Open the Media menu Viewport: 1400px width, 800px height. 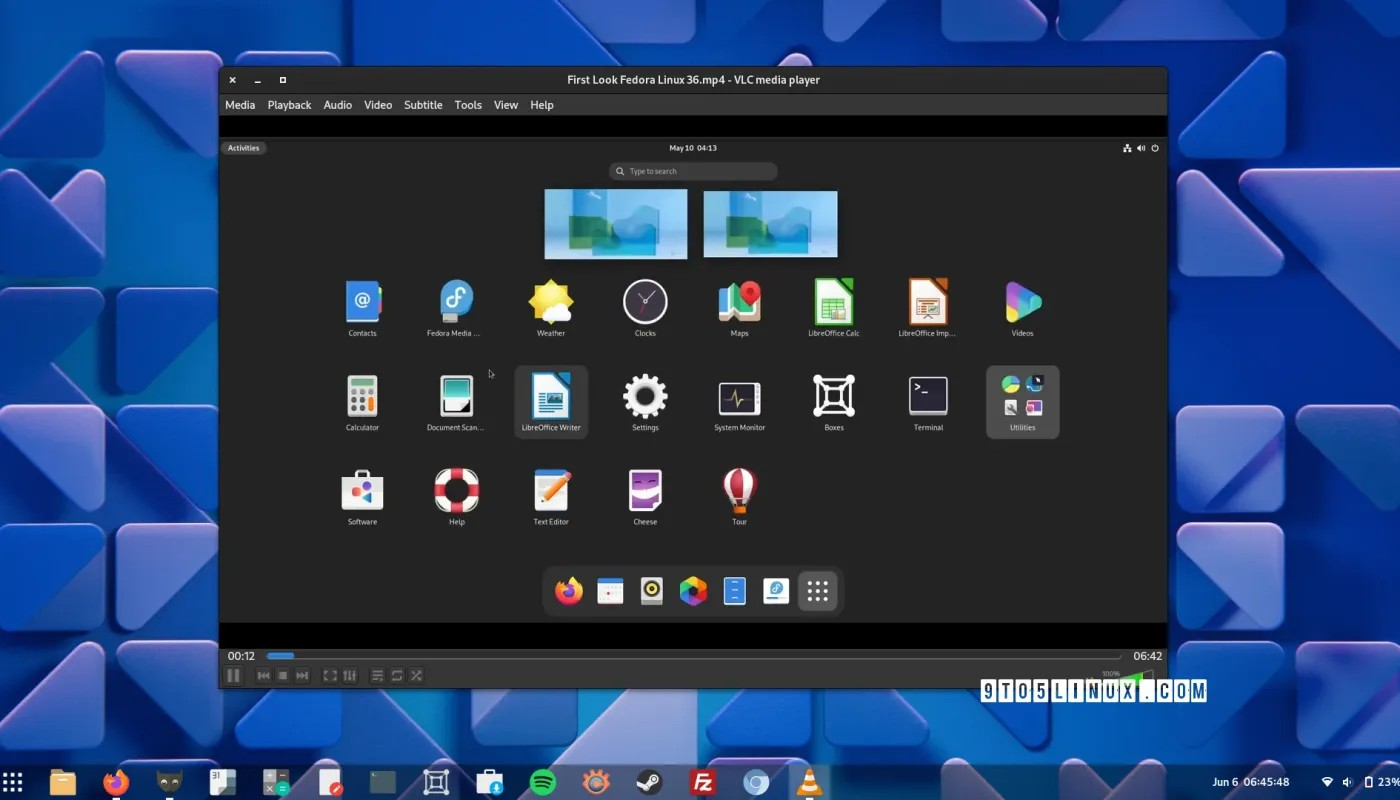[240, 105]
